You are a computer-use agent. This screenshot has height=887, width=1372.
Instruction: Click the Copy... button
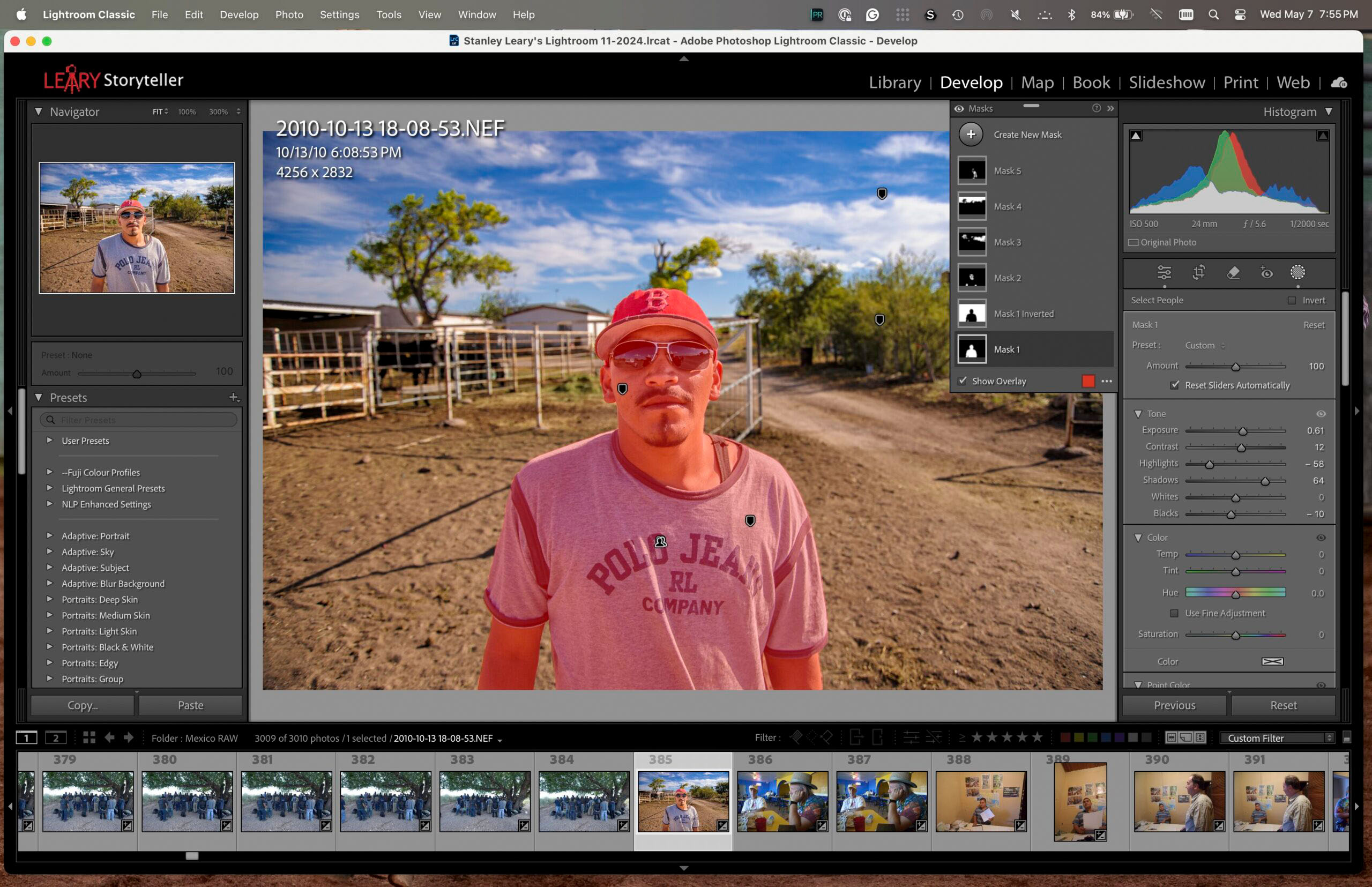83,705
